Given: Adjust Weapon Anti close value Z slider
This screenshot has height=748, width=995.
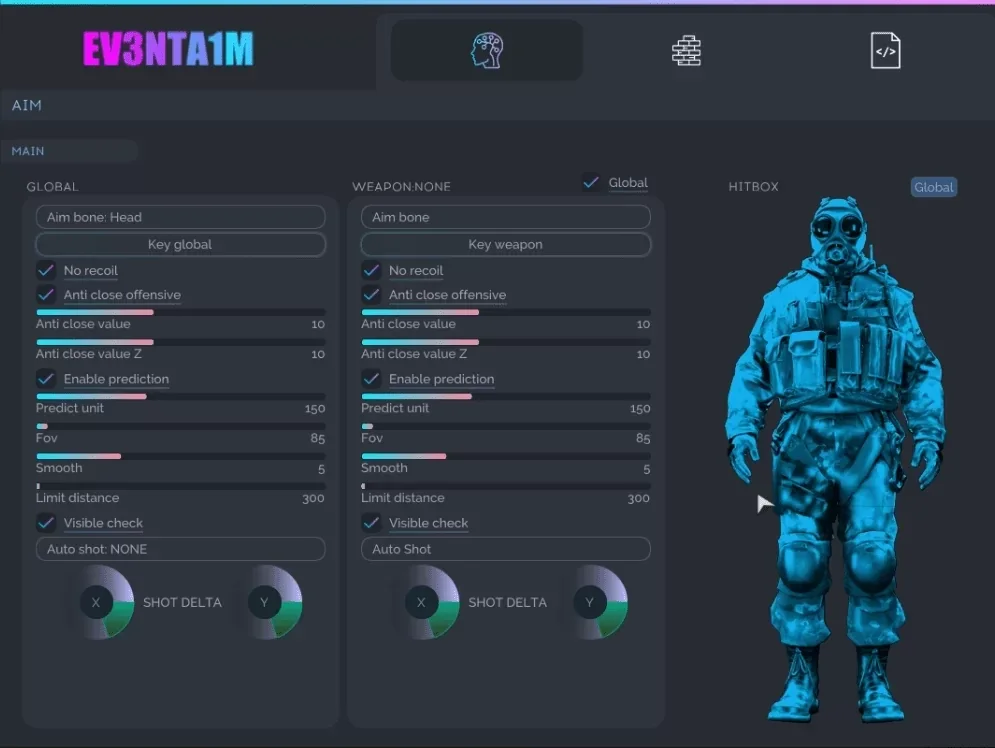Looking at the screenshot, I should point(506,342).
